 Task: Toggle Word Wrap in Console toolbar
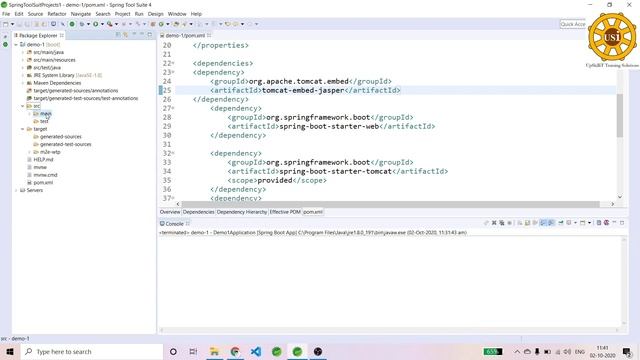535,223
